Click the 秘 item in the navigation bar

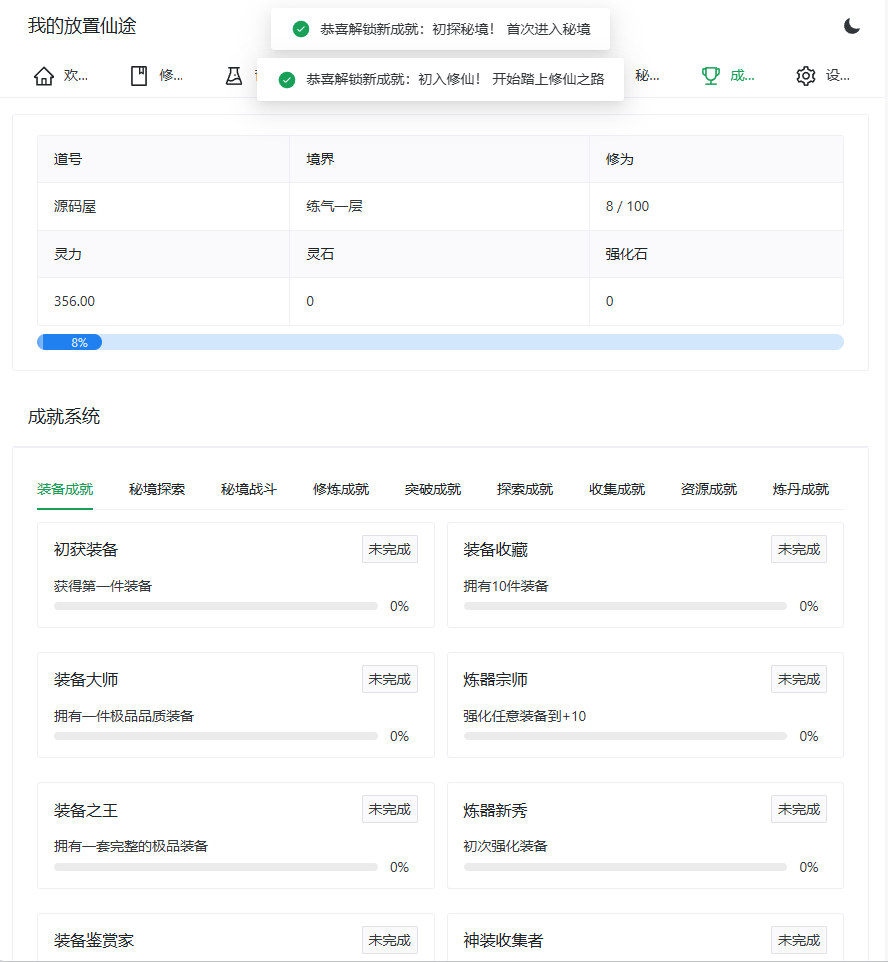click(644, 75)
